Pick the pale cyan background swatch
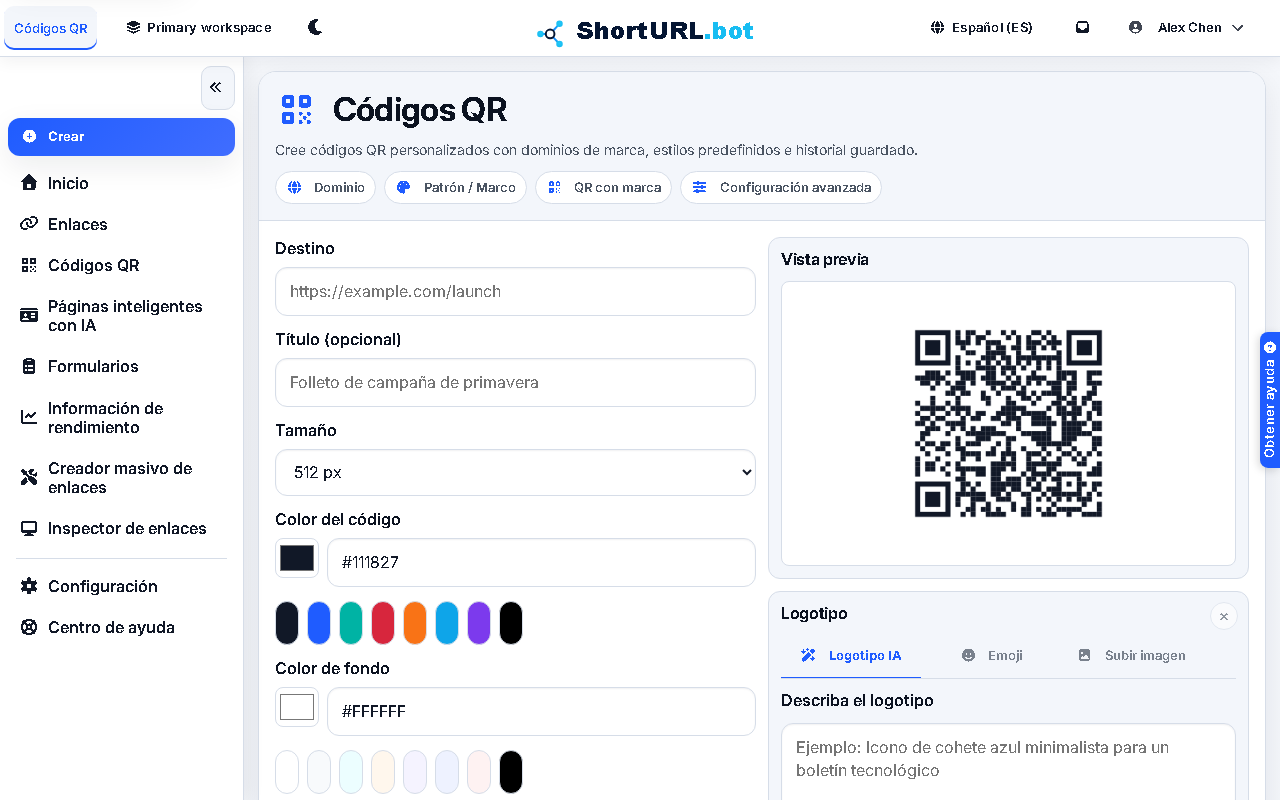This screenshot has height=800, width=1280. (351, 772)
